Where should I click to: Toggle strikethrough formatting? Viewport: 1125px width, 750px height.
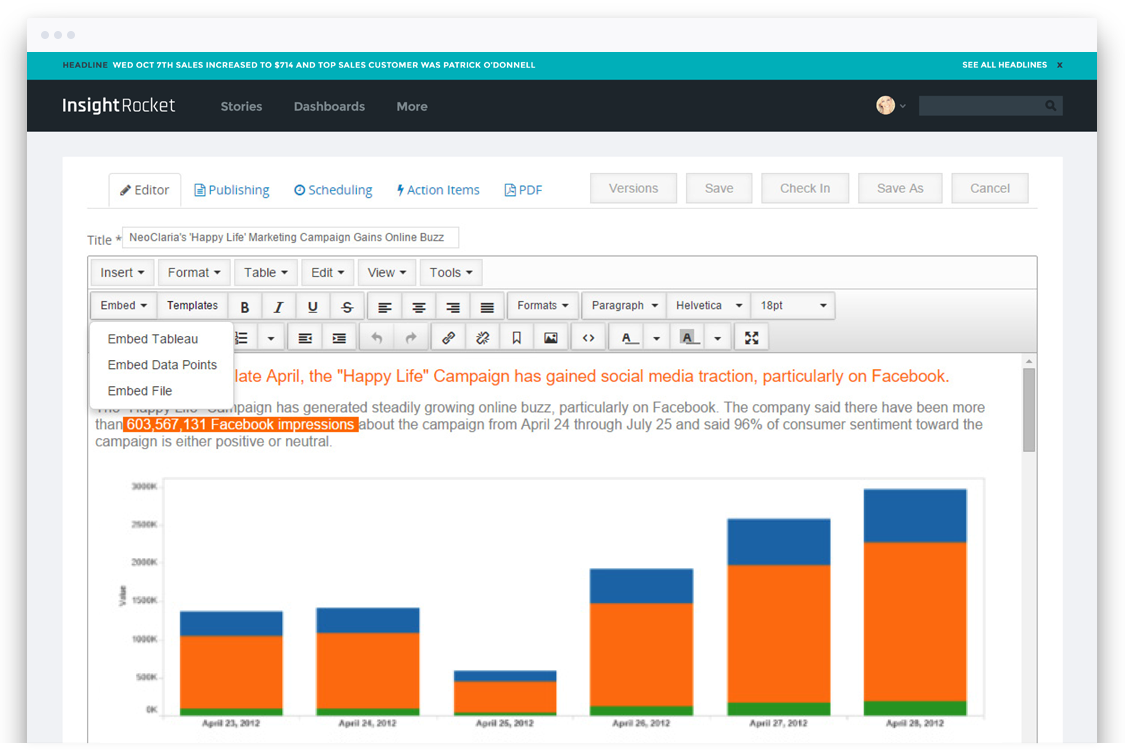(x=347, y=306)
